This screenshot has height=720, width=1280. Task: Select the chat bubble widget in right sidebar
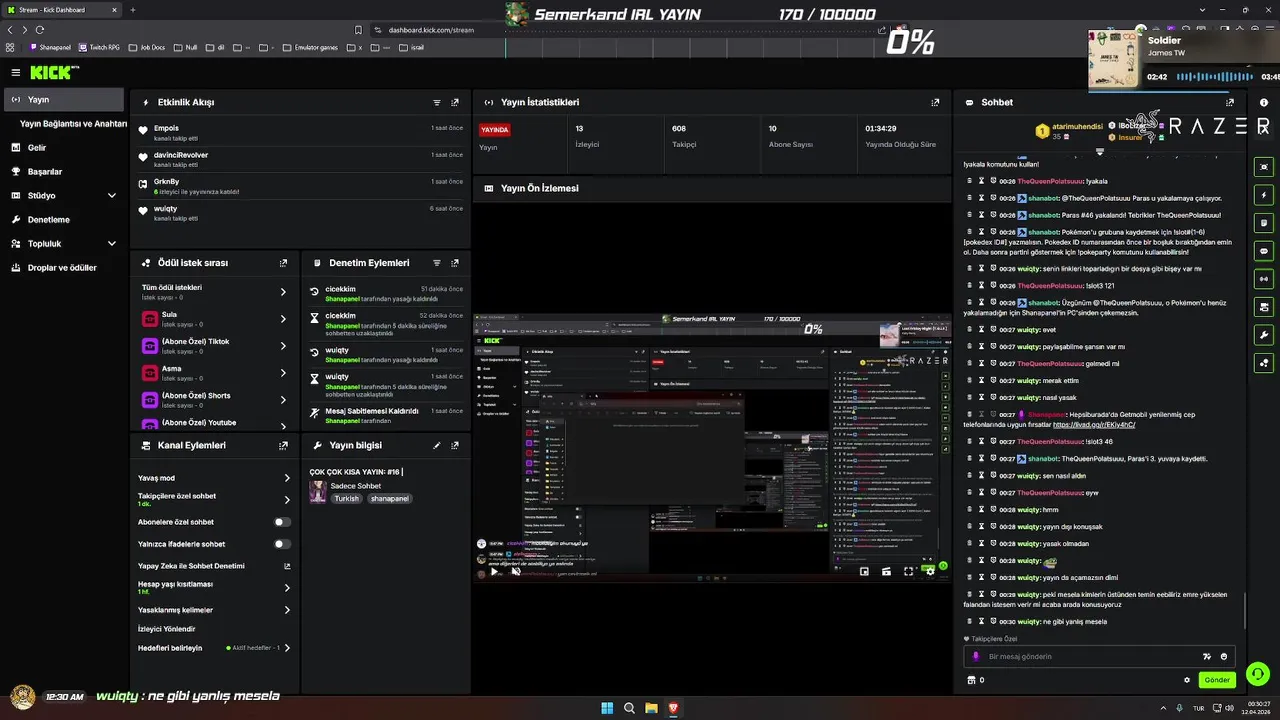[x=1264, y=251]
